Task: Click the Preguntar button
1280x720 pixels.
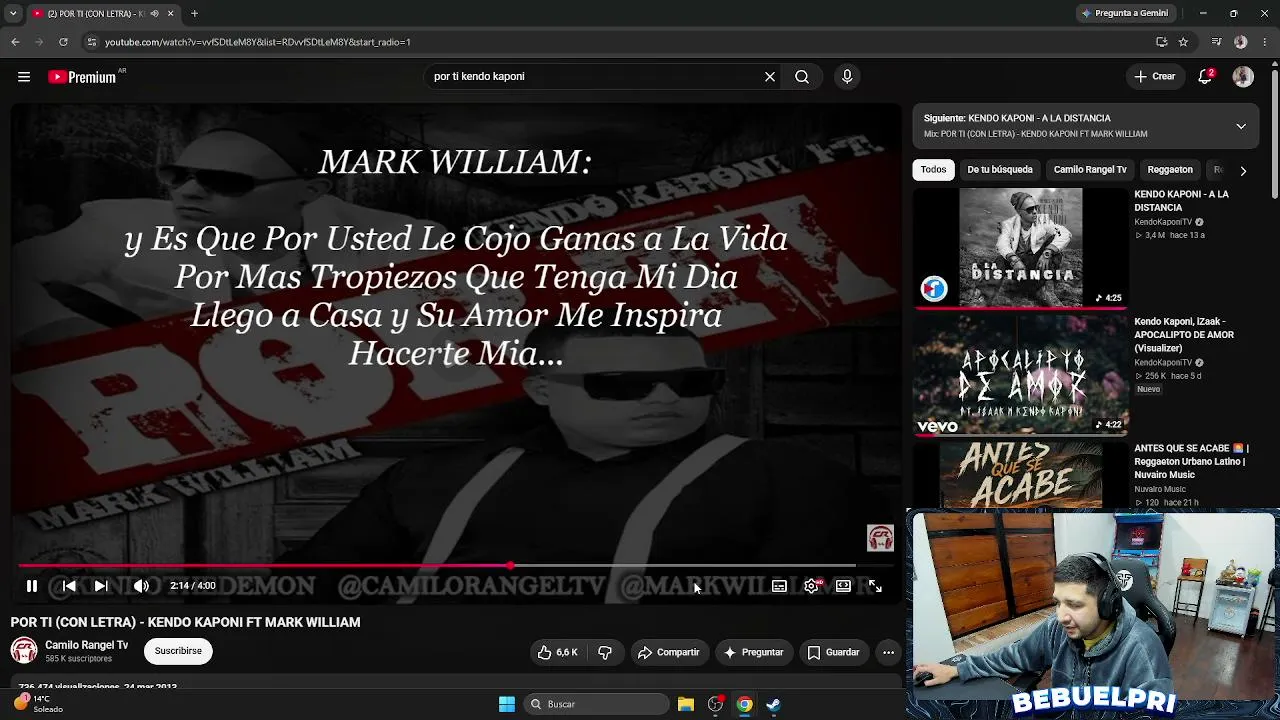Action: 753,652
